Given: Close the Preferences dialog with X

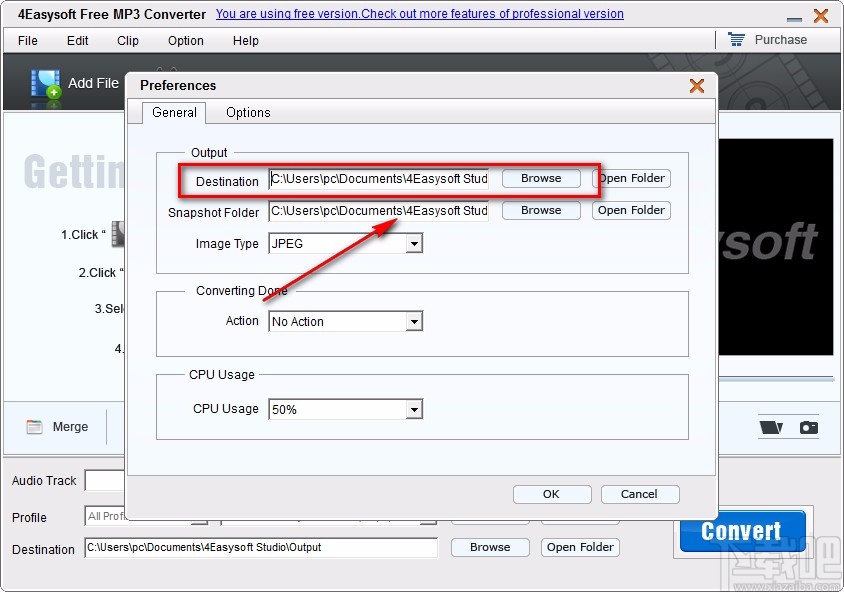Looking at the screenshot, I should tap(697, 86).
